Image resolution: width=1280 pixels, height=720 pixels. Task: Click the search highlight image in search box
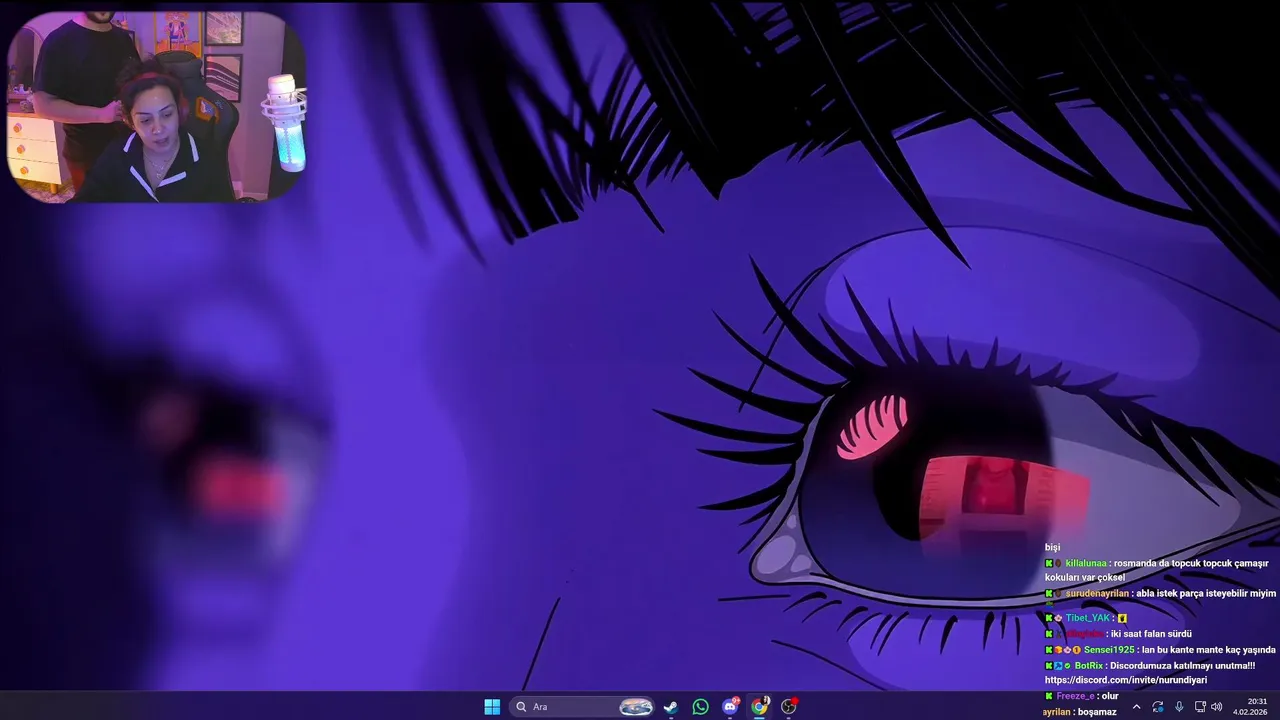click(x=636, y=707)
